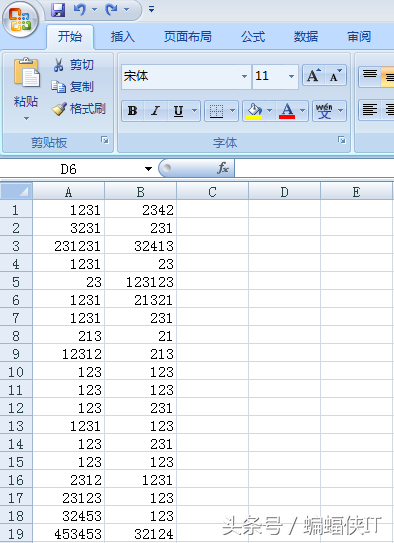Select cell A9 containing 12312
This screenshot has height=543, width=394.
tap(69, 354)
